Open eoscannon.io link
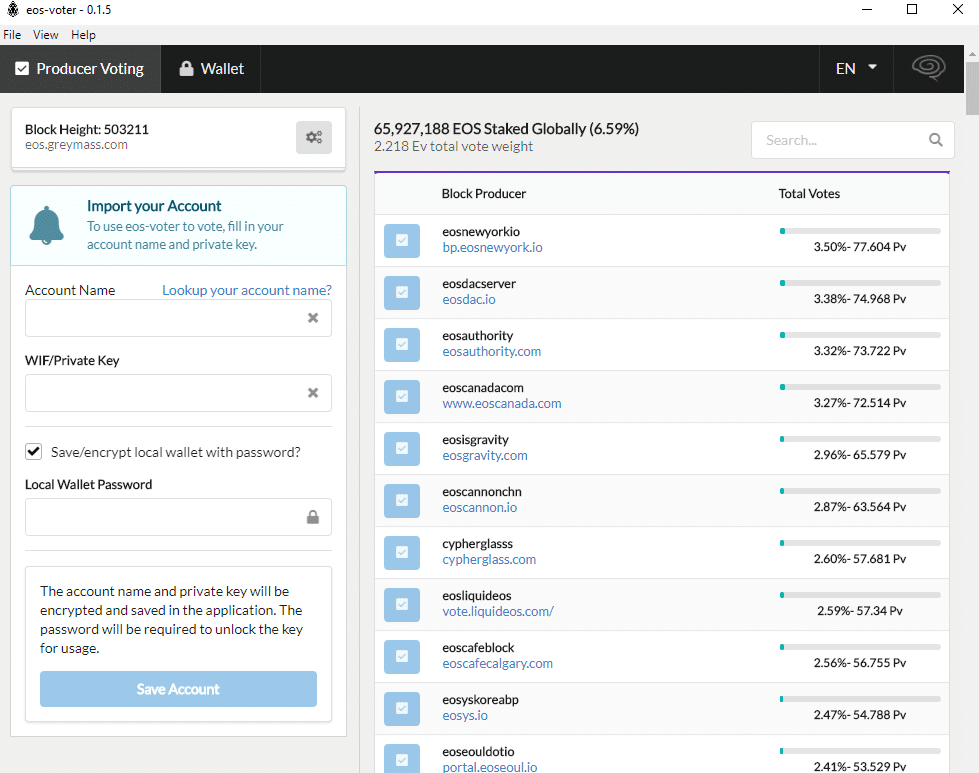This screenshot has width=979, height=773. click(x=480, y=508)
